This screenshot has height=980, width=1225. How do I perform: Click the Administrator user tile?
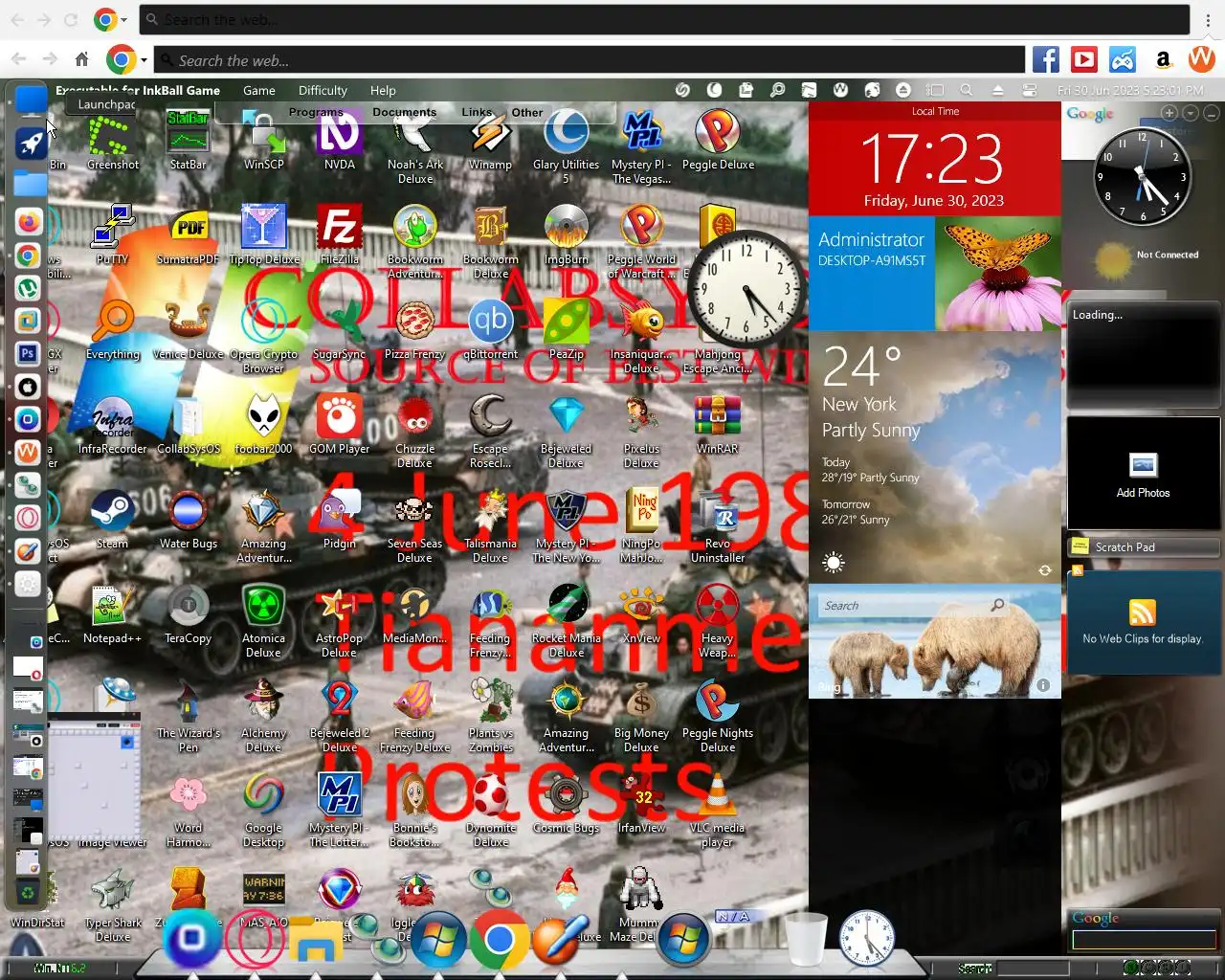coord(871,273)
